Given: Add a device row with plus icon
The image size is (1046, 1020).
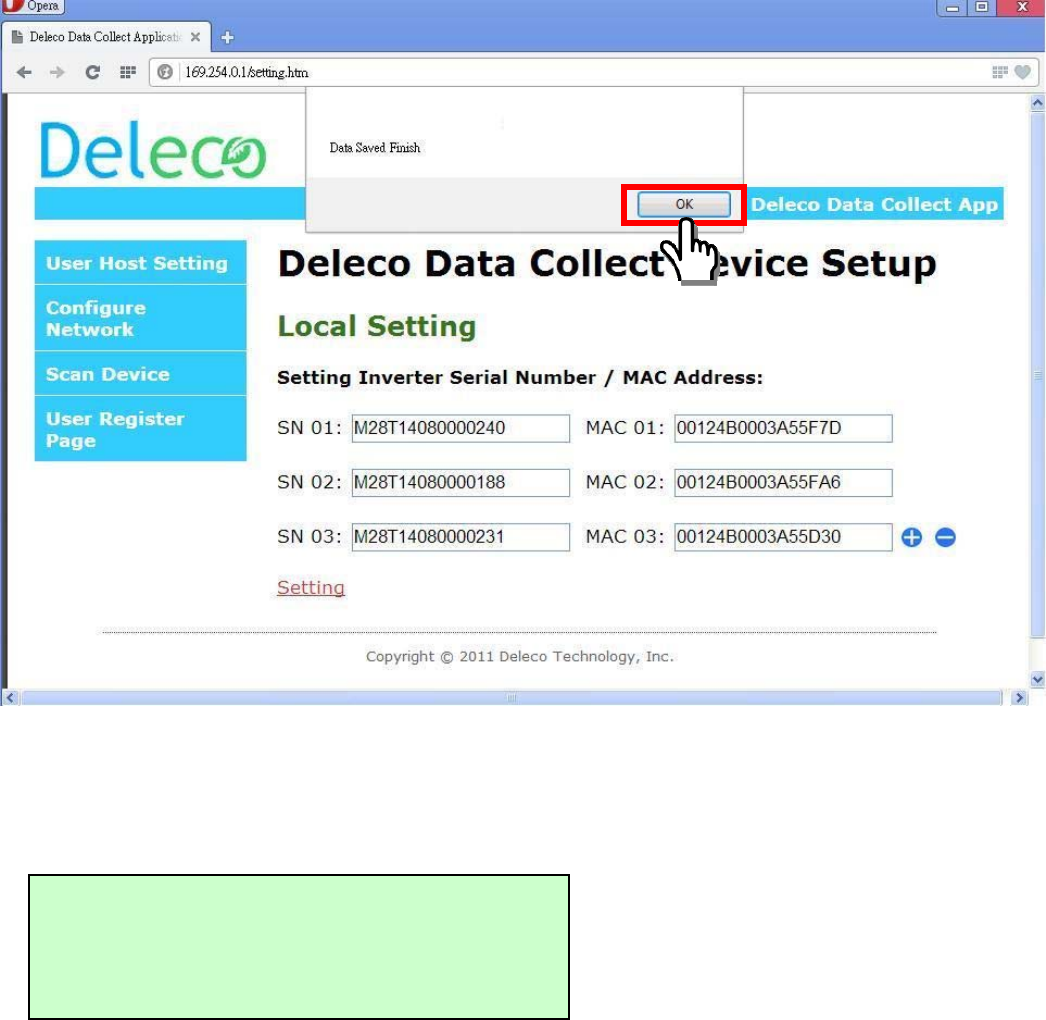Looking at the screenshot, I should point(911,537).
